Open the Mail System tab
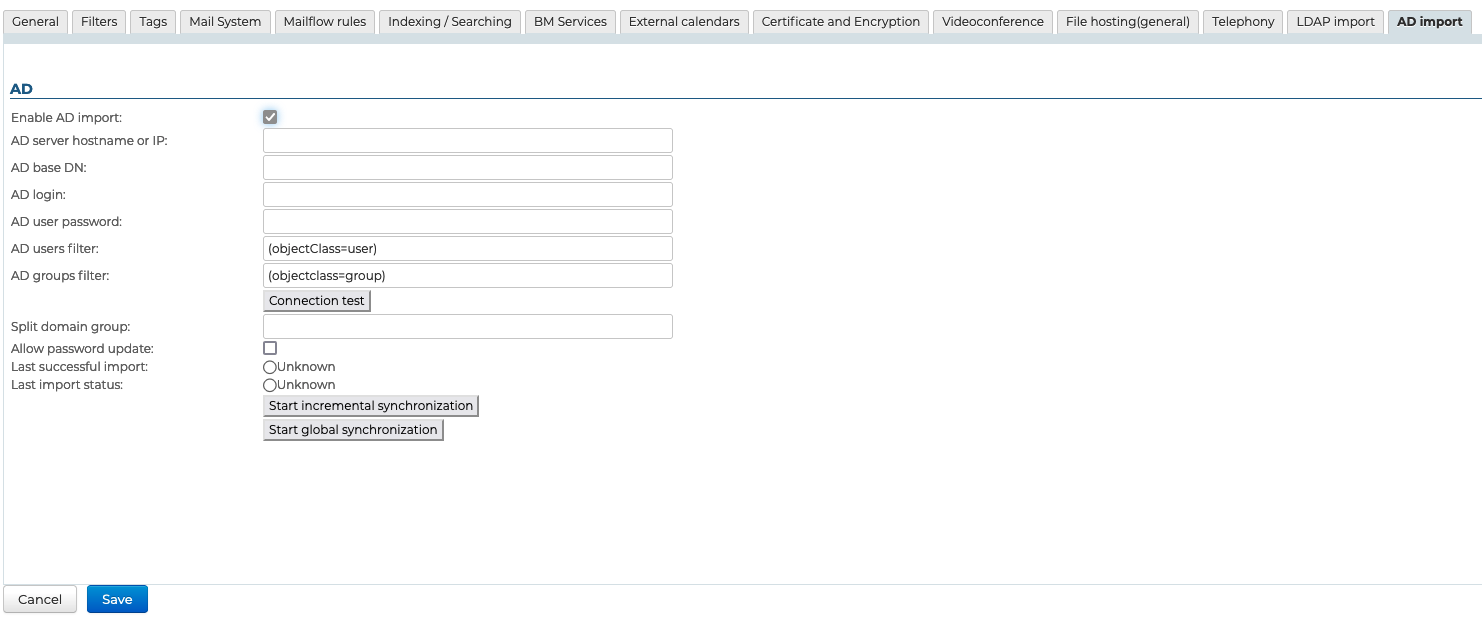Image resolution: width=1482 pixels, height=619 pixels. pyautogui.click(x=225, y=22)
